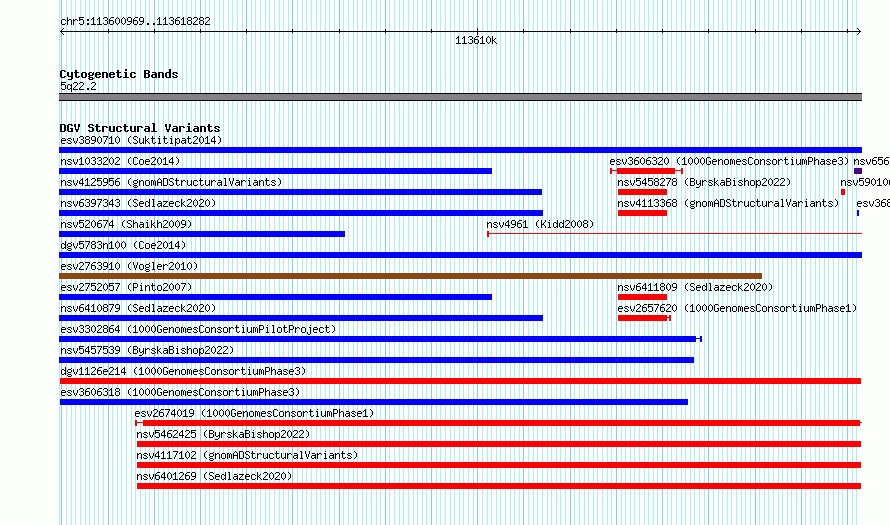This screenshot has width=890, height=525.
Task: Click the red bar under esv2657620
Action: pyautogui.click(x=644, y=318)
